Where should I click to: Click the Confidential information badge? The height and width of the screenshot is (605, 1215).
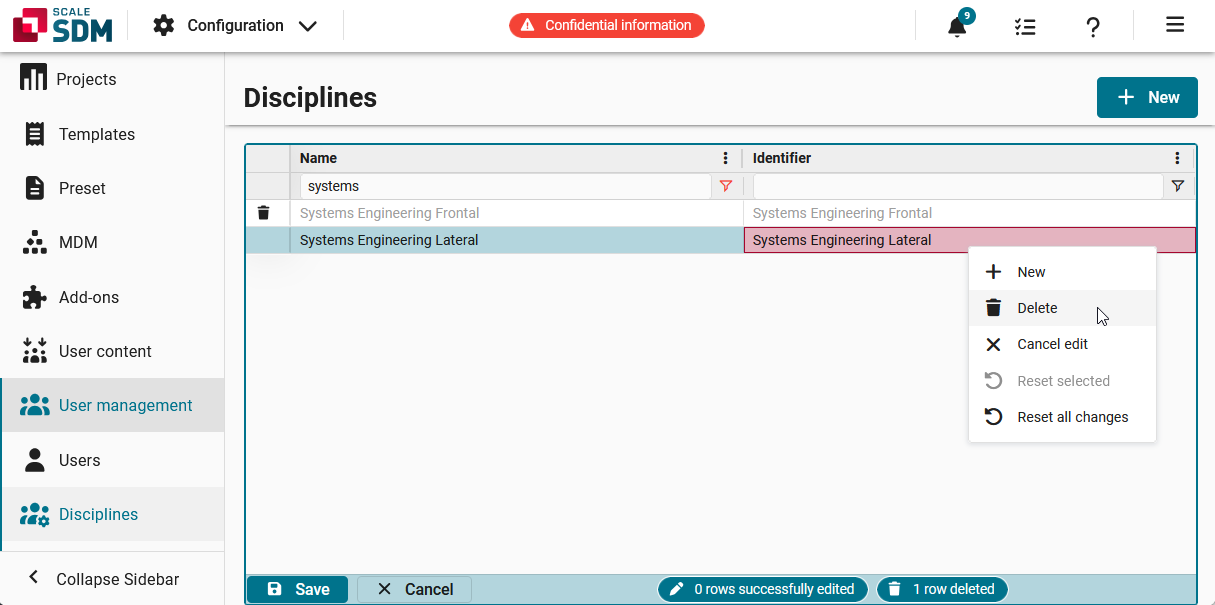607,25
